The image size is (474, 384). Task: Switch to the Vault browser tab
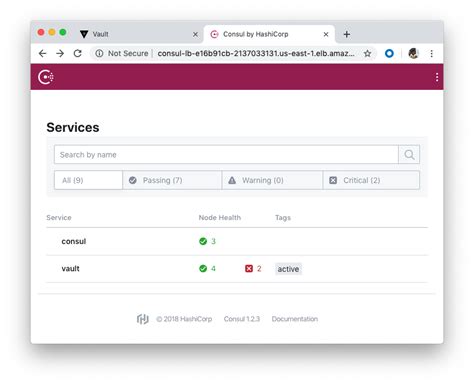click(138, 34)
